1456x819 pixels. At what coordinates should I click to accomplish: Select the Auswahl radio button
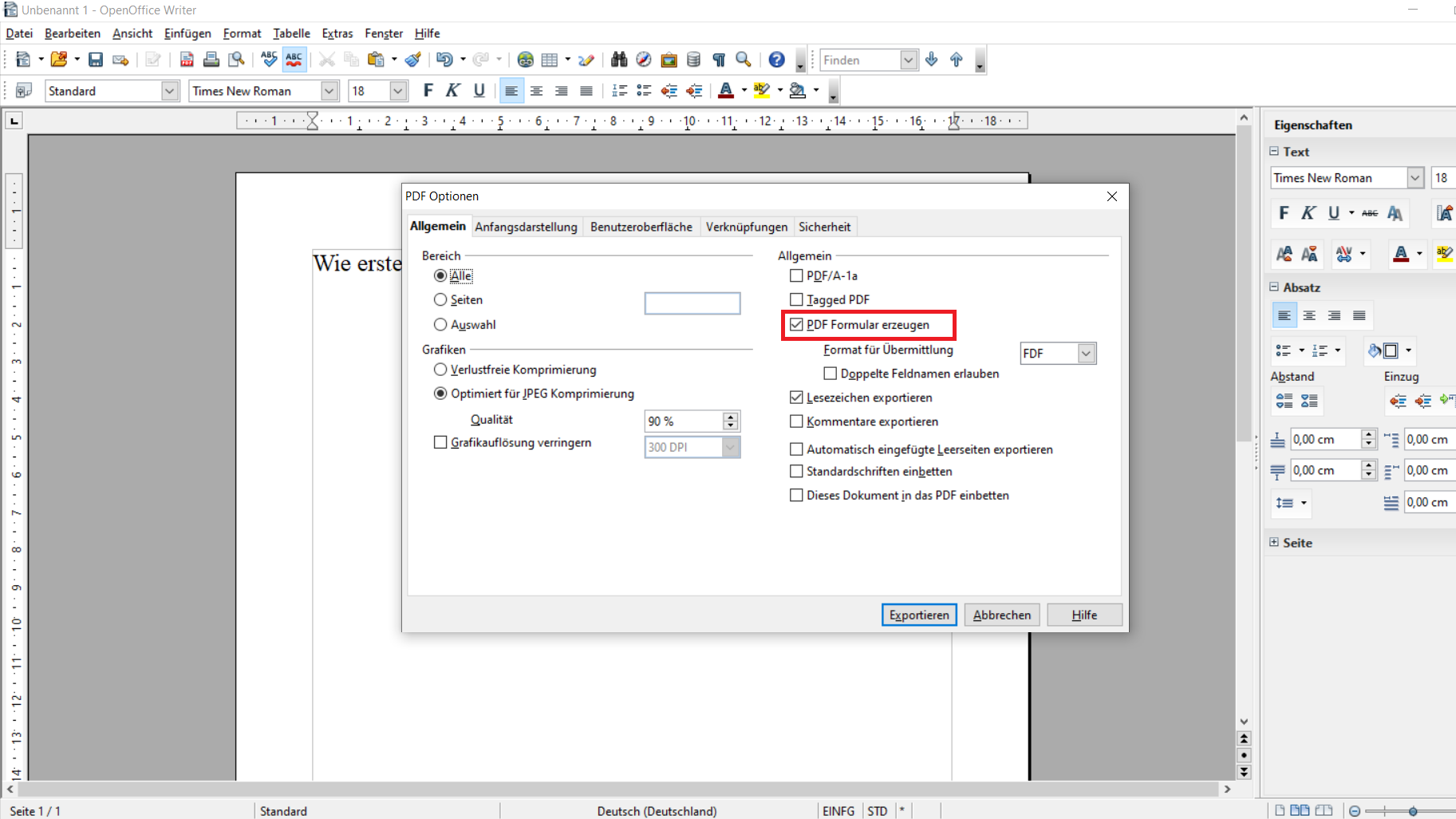441,325
